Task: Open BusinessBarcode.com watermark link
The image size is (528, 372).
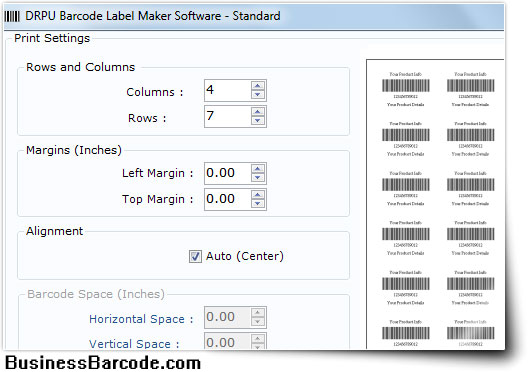Action: [x=103, y=363]
